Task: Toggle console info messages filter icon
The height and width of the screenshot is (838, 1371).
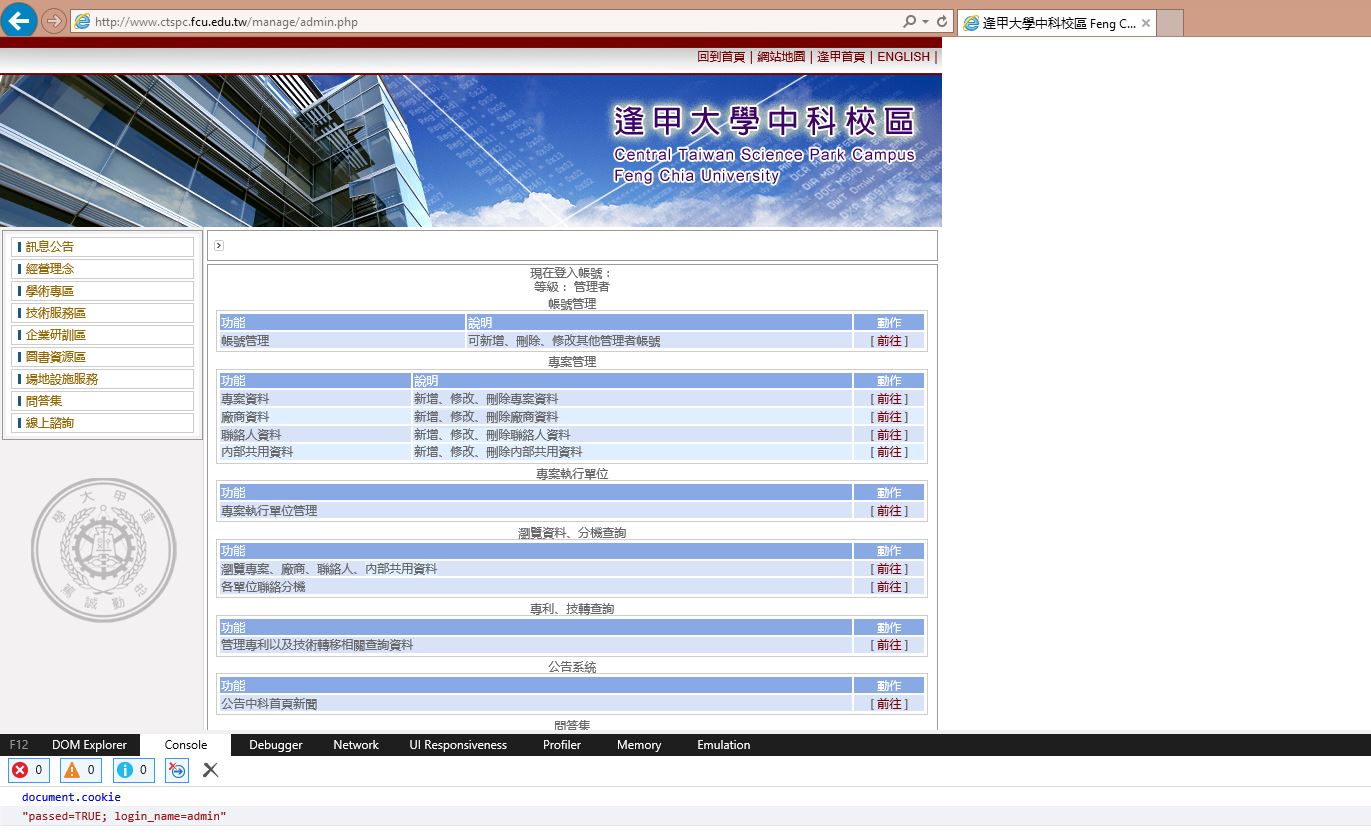Action: coord(134,770)
